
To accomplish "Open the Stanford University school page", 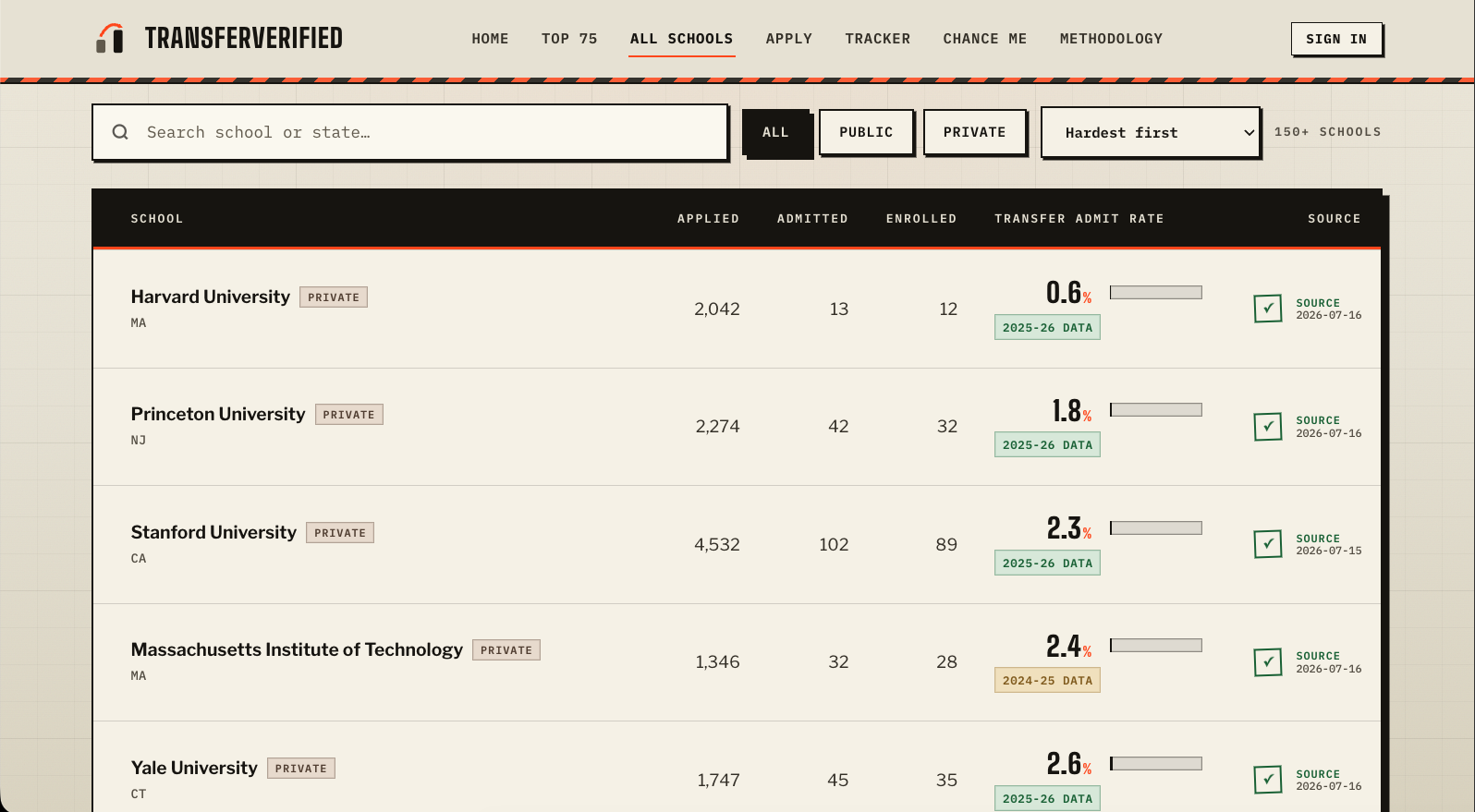I will pos(213,532).
